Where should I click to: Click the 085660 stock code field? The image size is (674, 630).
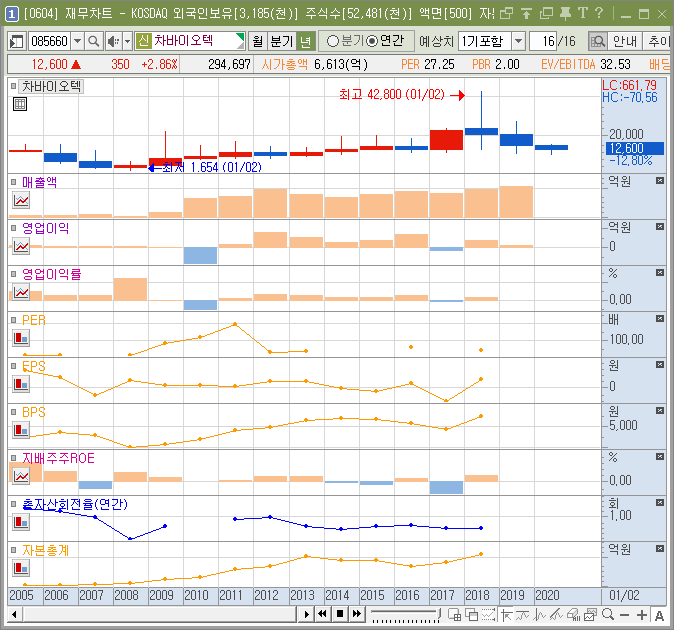[49, 42]
